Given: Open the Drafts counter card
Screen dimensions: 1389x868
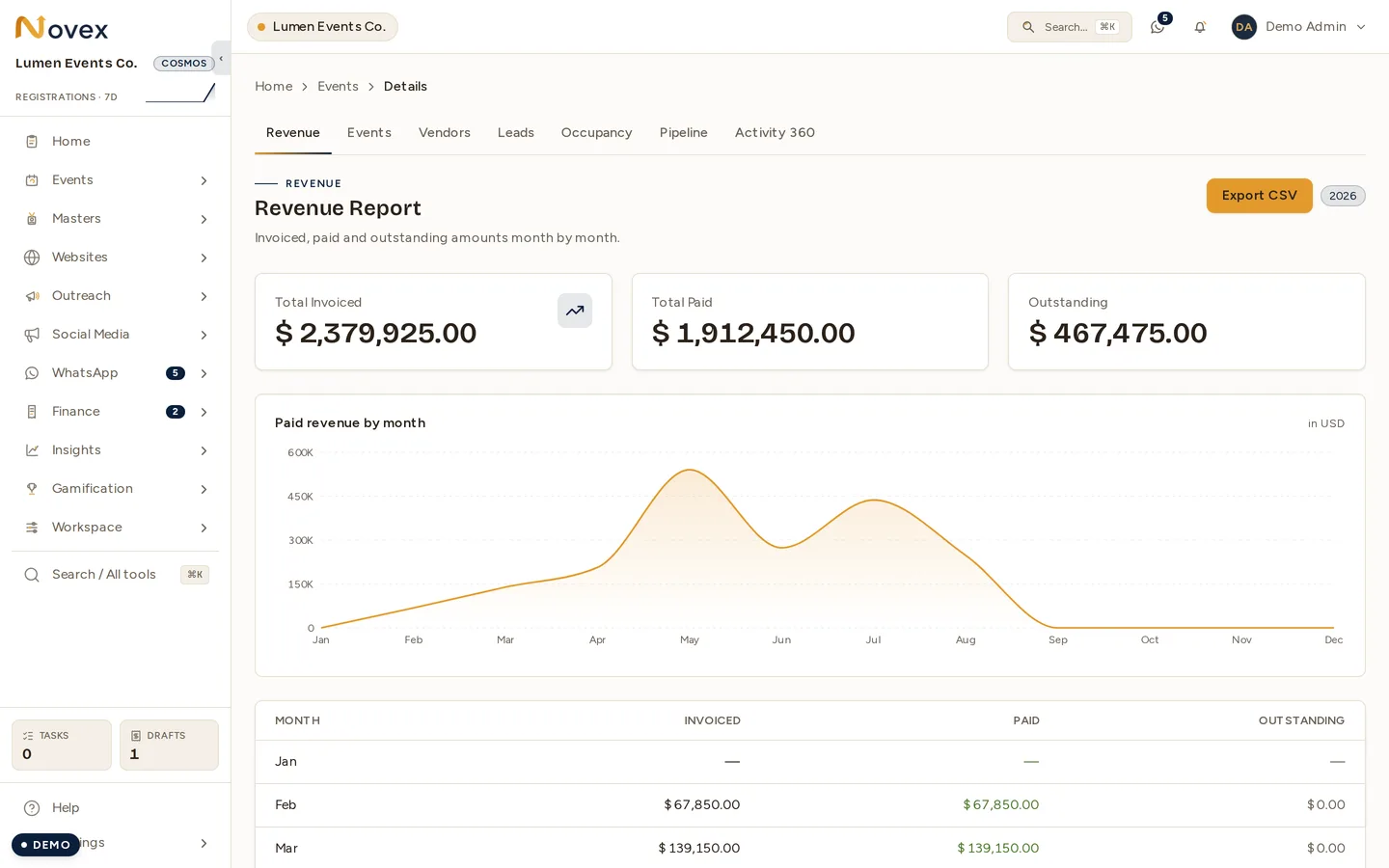Looking at the screenshot, I should [x=169, y=746].
